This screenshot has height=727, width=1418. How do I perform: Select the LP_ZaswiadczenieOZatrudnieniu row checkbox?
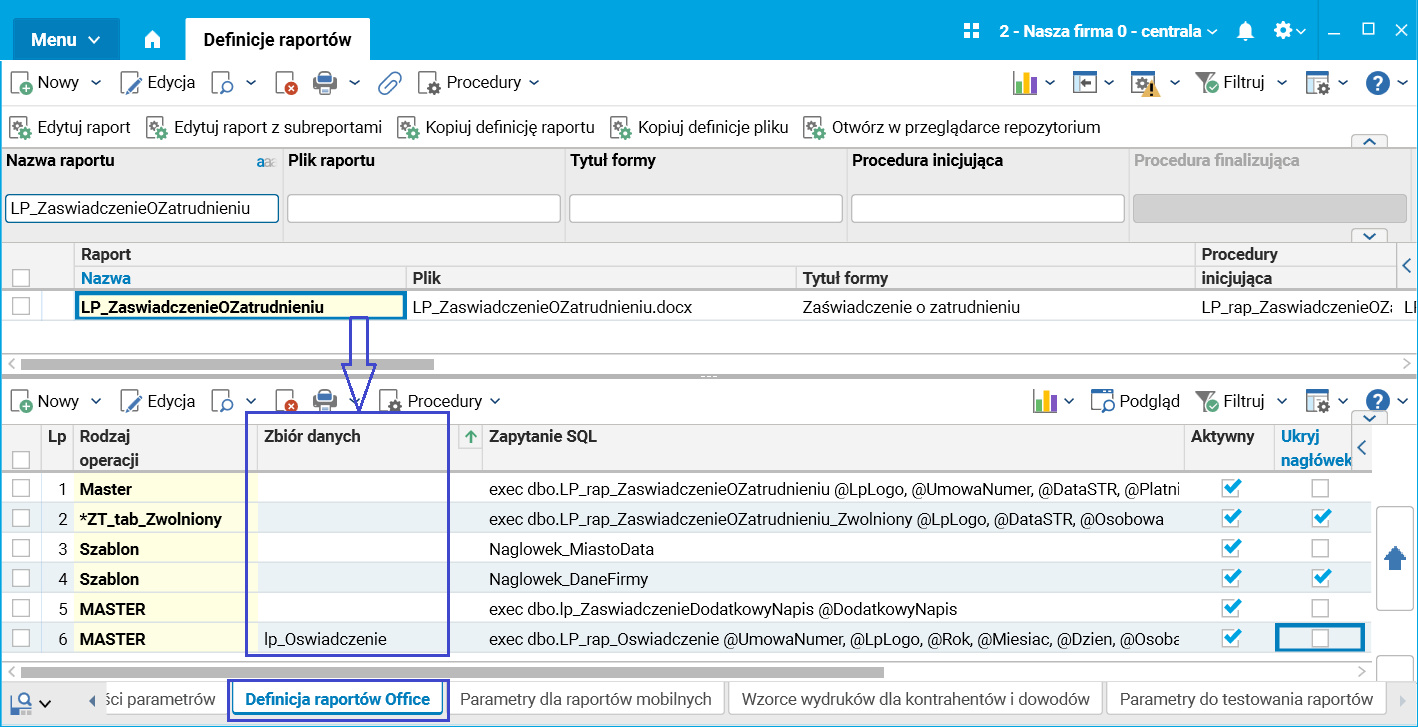(x=21, y=307)
